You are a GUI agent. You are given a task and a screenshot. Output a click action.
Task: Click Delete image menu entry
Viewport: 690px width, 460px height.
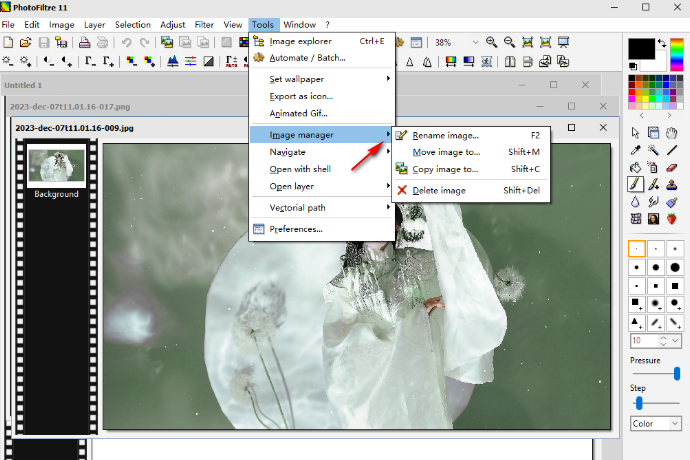[439, 190]
